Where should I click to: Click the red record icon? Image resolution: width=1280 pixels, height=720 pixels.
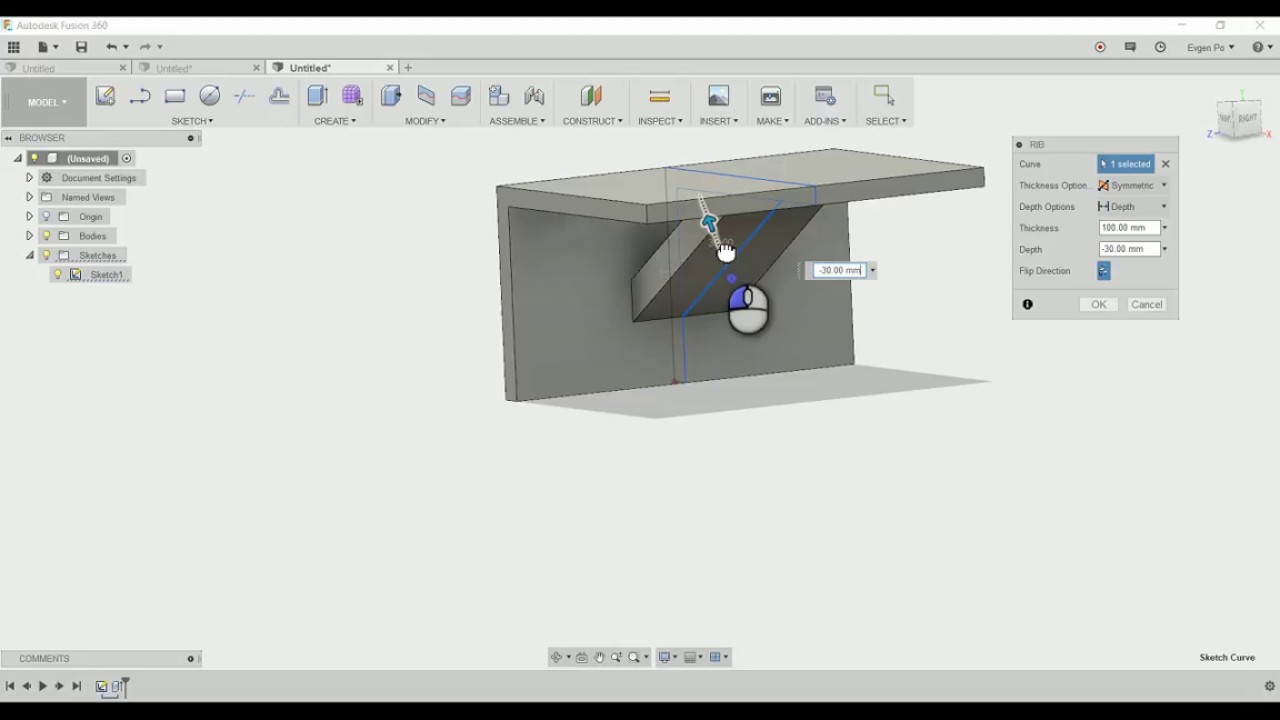(x=1100, y=47)
